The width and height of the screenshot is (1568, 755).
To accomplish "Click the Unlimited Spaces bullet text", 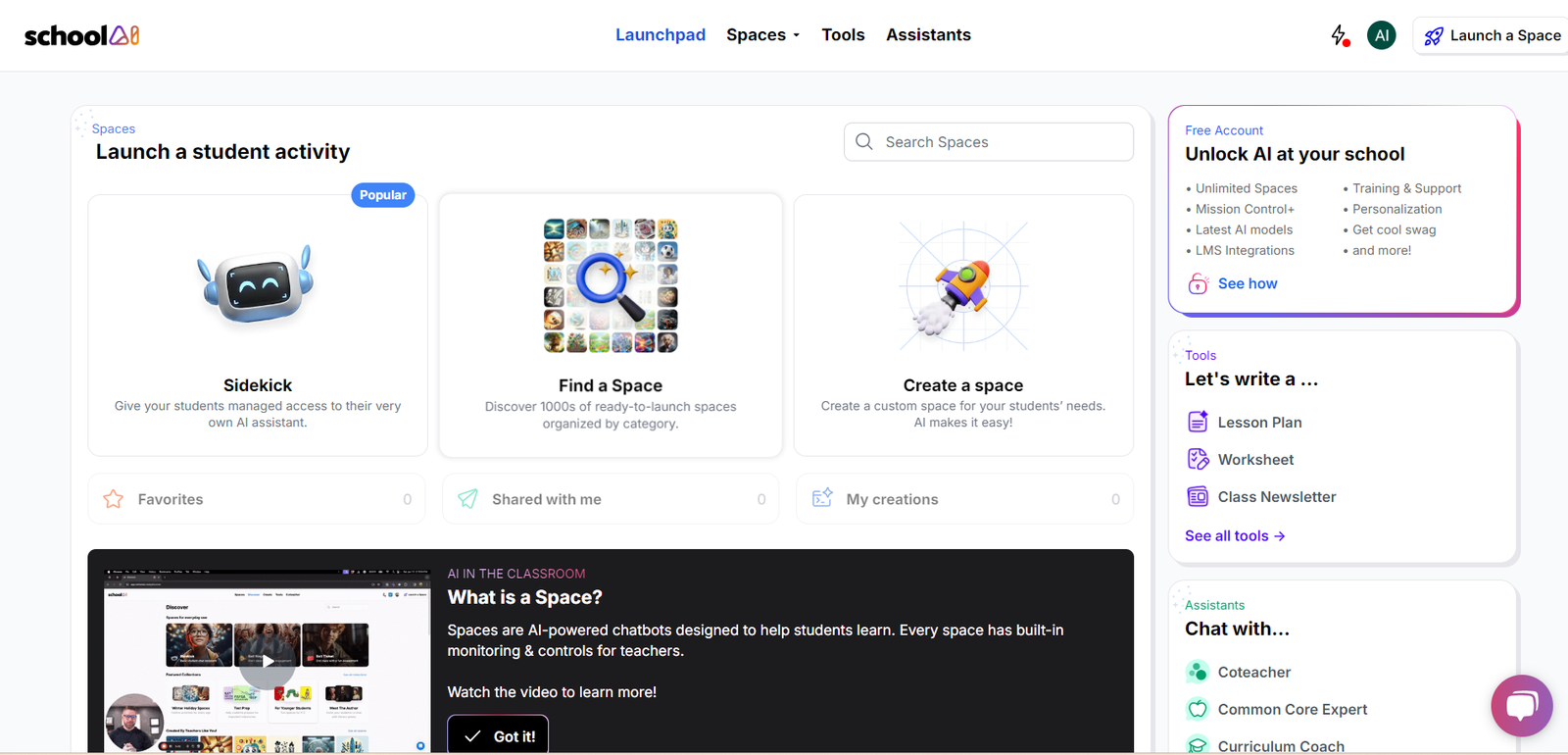I will [x=1247, y=188].
